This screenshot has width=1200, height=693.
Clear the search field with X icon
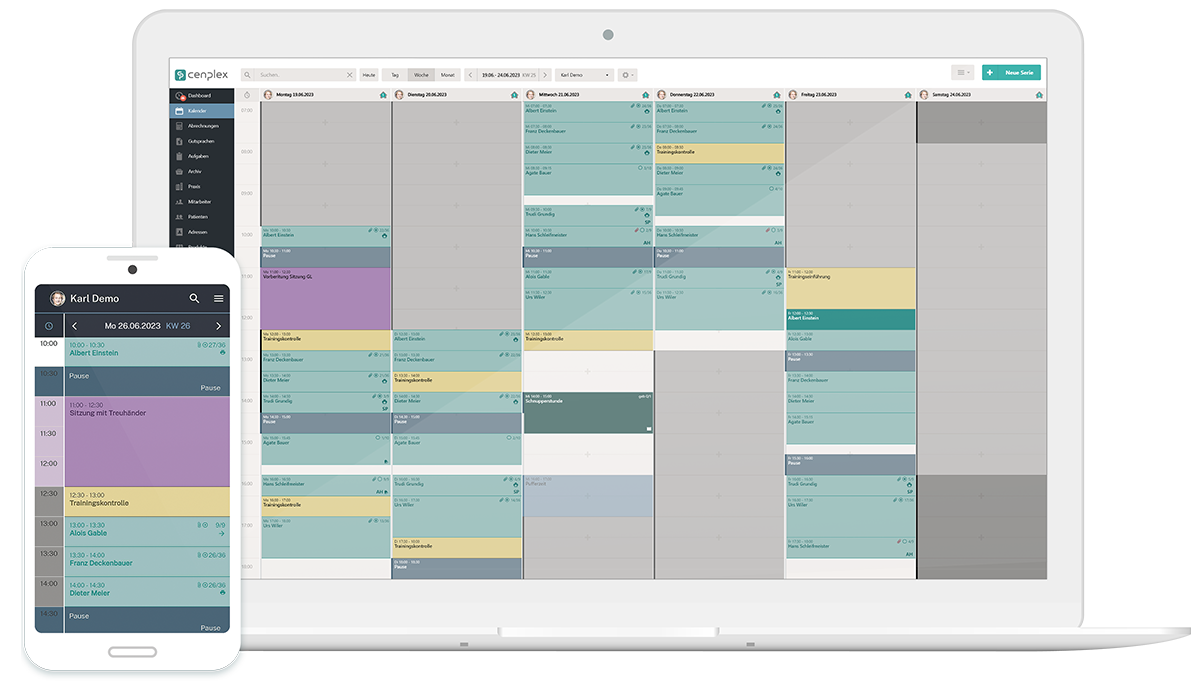click(x=350, y=75)
